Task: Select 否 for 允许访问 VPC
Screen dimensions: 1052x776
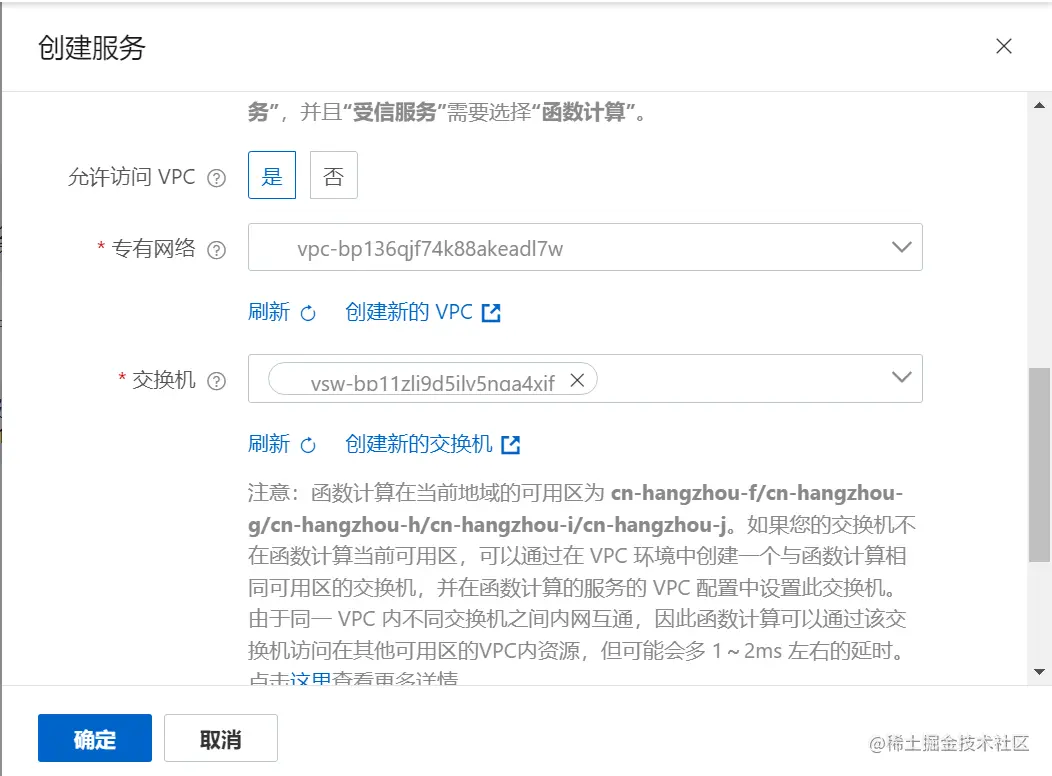Action: coord(333,175)
